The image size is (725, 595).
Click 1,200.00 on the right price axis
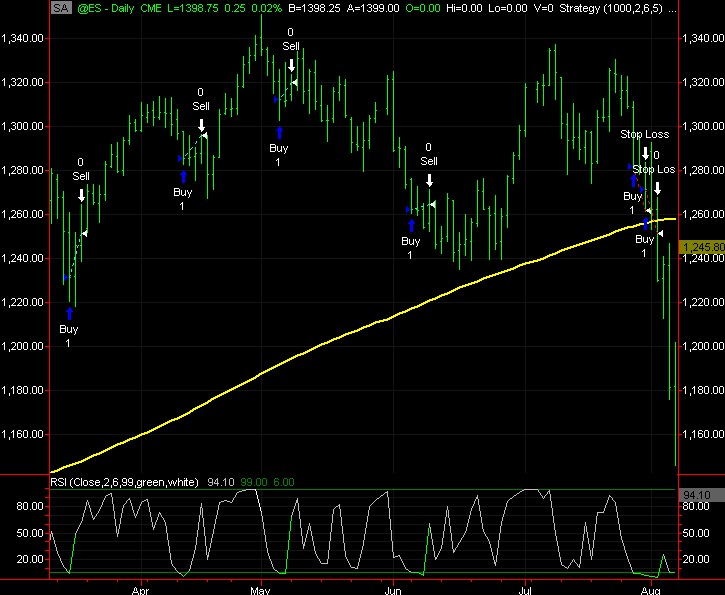pyautogui.click(x=704, y=346)
